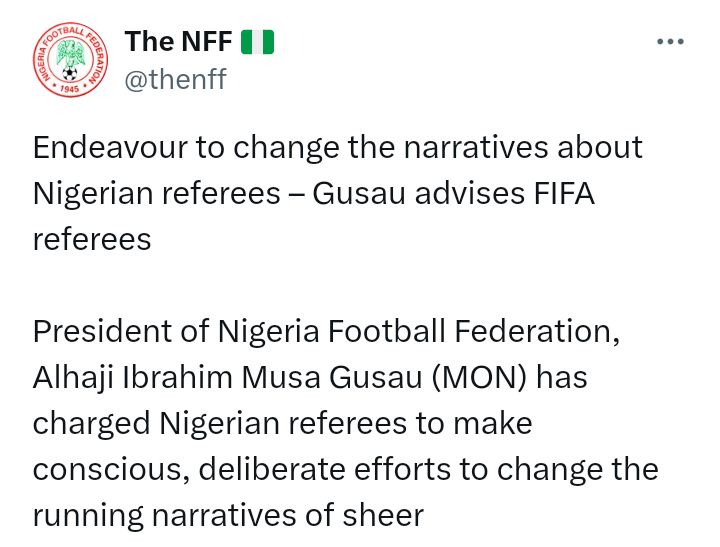Open the NFF profile picture logo
The image size is (720, 547).
69,60
